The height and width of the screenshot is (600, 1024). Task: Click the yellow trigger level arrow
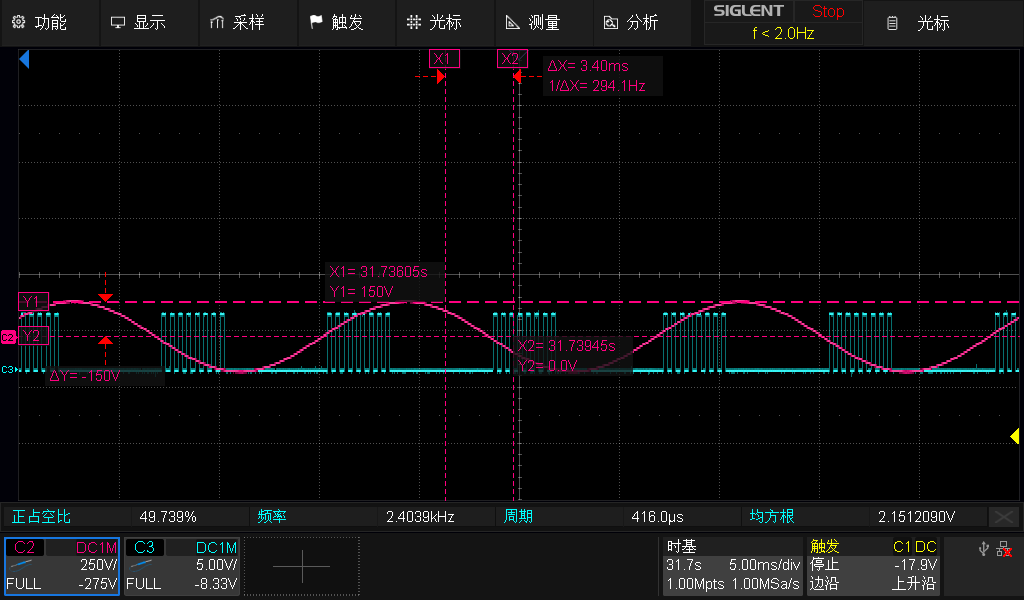(x=1014, y=436)
